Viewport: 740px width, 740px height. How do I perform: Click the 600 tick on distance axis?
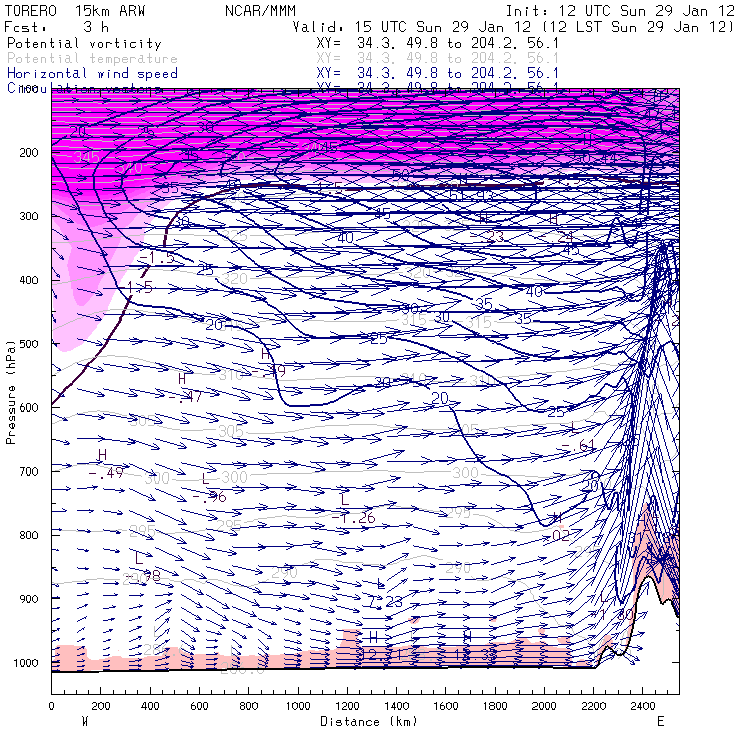[x=199, y=706]
